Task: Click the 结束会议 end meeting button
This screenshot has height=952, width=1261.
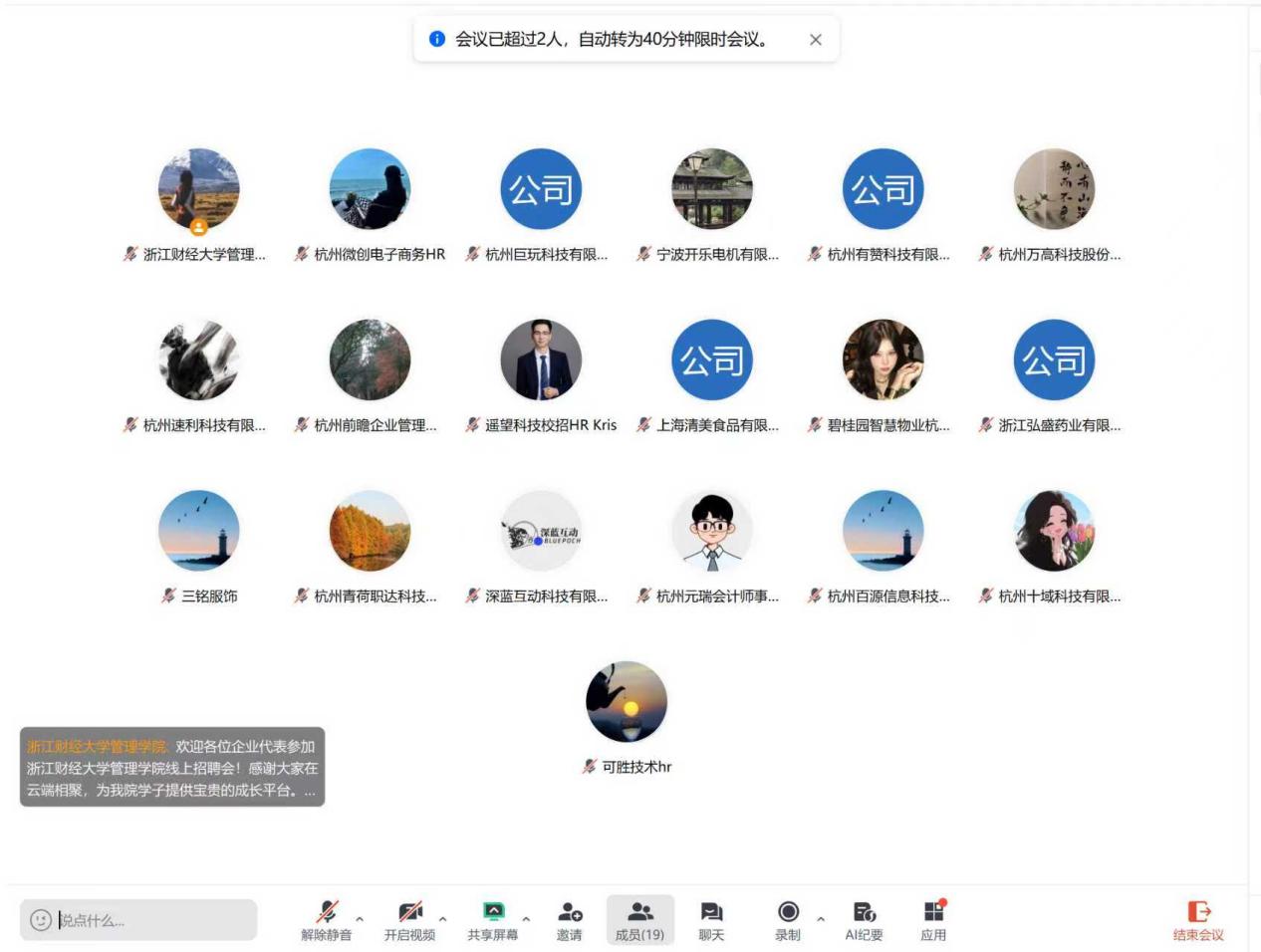Action: 1198,920
